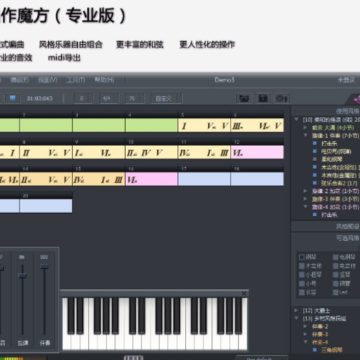Enable the greyed 柔和钢琴 track
Screen dimensions: 360x360
coord(315,159)
